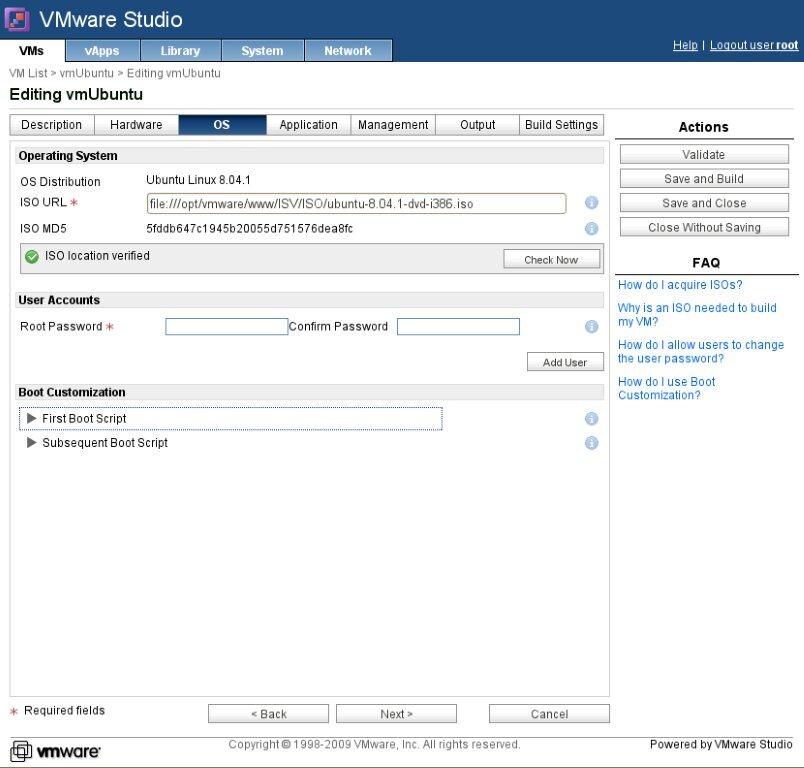Click the Cancel button
Image resolution: width=804 pixels, height=768 pixels.
tap(549, 714)
